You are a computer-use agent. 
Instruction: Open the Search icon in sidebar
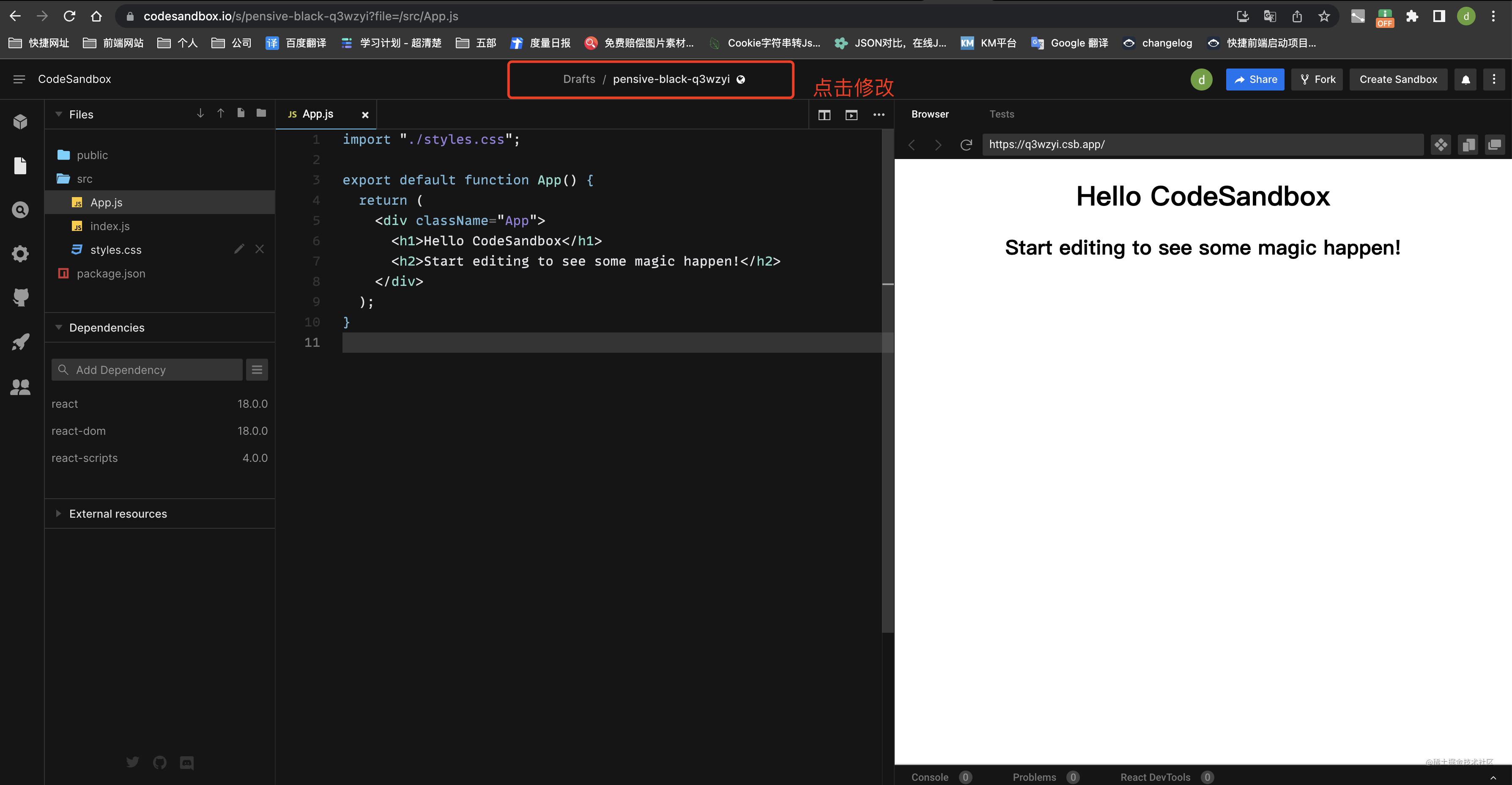point(21,210)
